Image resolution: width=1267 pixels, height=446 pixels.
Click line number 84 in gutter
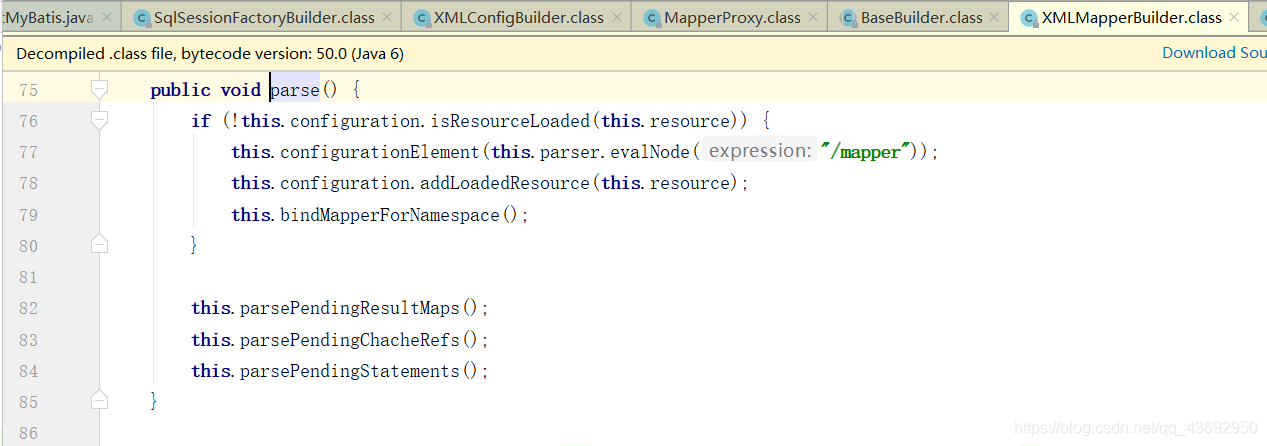click(x=28, y=371)
